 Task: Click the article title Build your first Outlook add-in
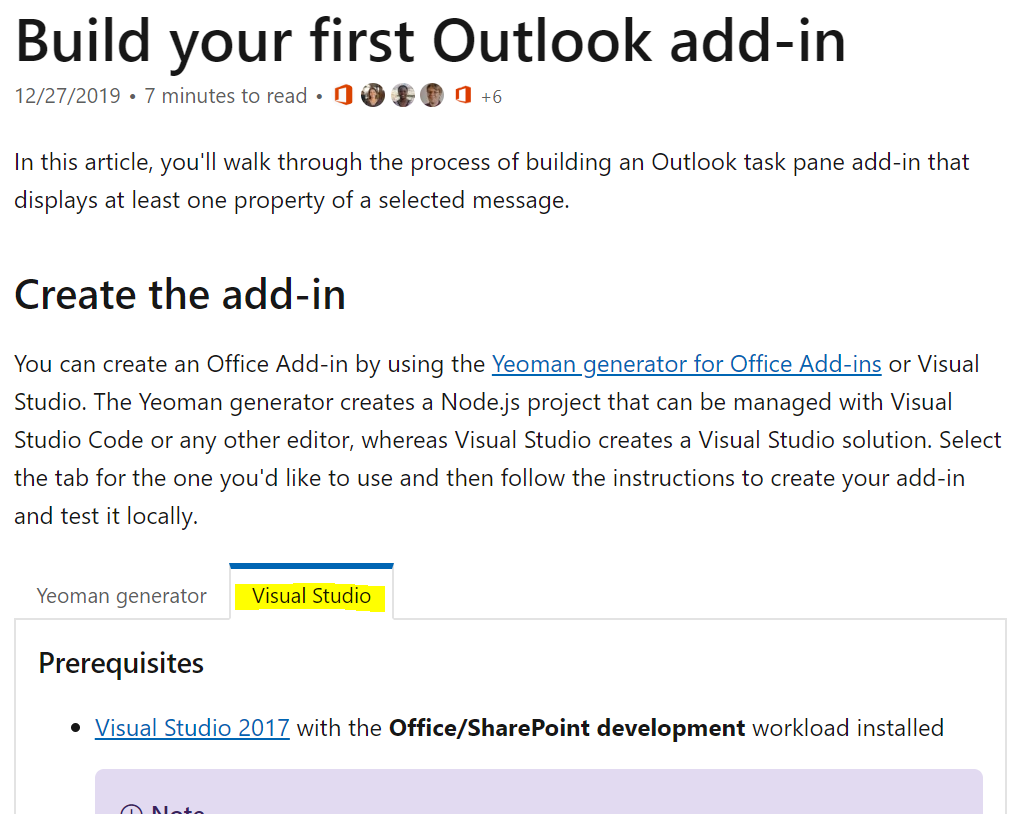(x=430, y=42)
